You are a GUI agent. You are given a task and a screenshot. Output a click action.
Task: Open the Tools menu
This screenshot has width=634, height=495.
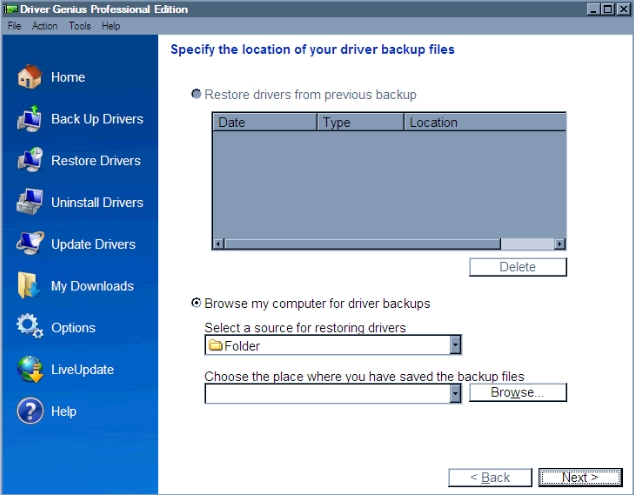(x=79, y=26)
